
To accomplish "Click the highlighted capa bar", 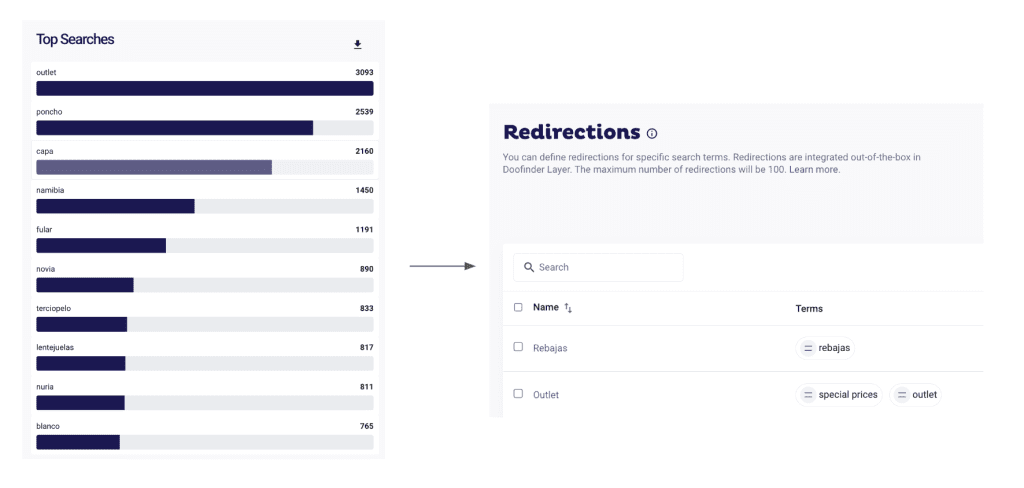I will [154, 167].
